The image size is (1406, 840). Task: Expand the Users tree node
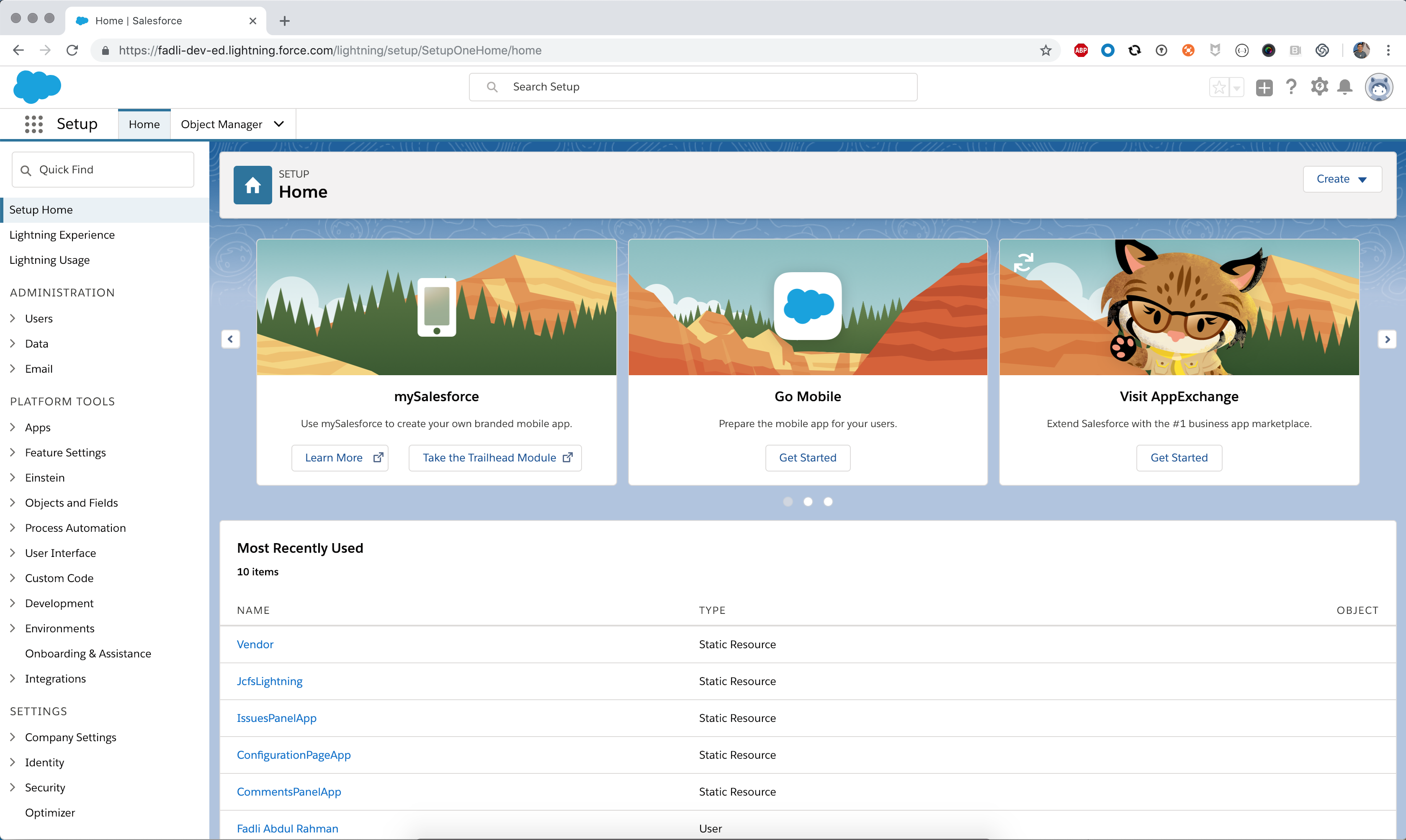13,319
